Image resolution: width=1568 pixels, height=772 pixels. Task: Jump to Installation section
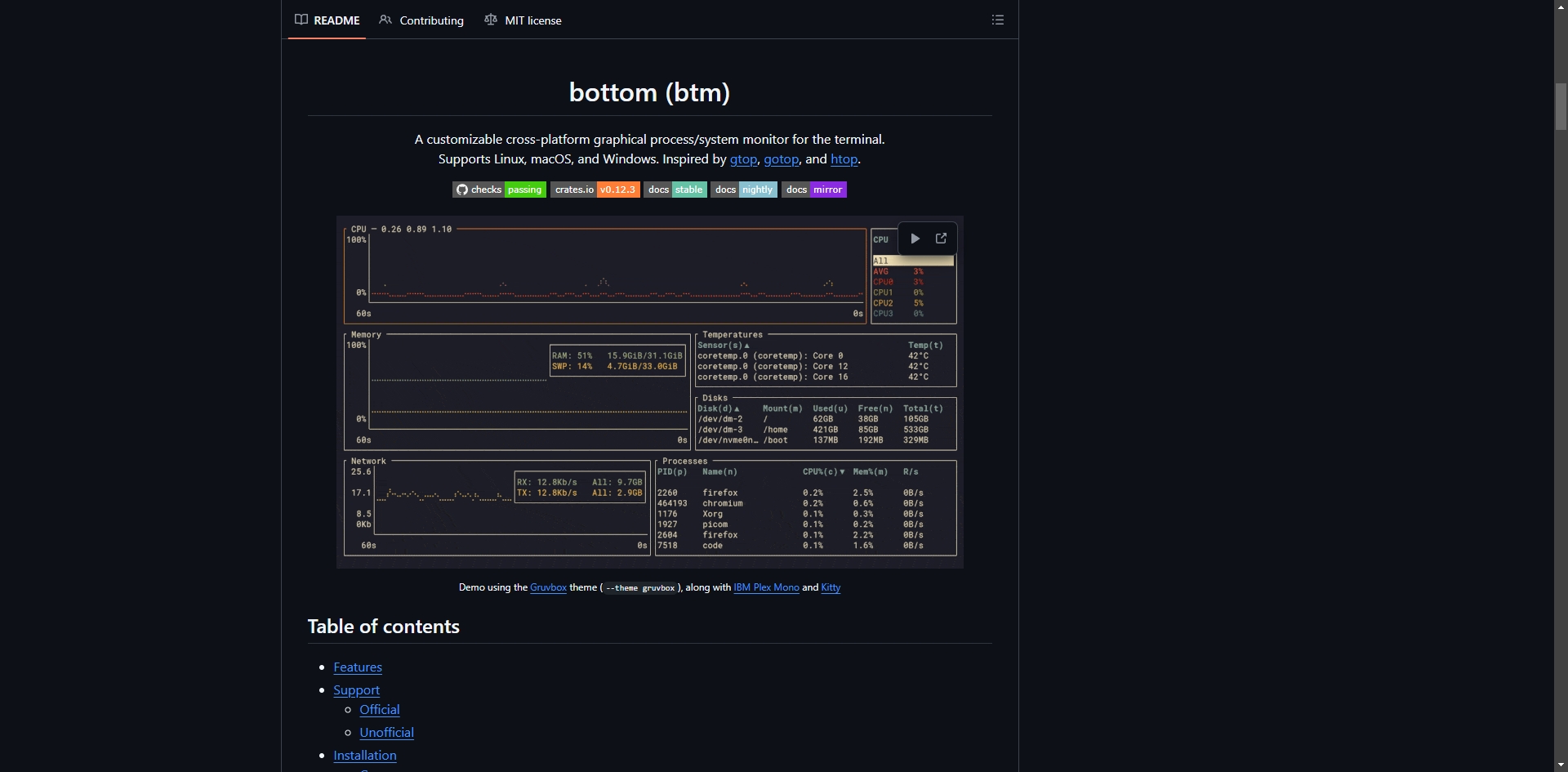[365, 756]
